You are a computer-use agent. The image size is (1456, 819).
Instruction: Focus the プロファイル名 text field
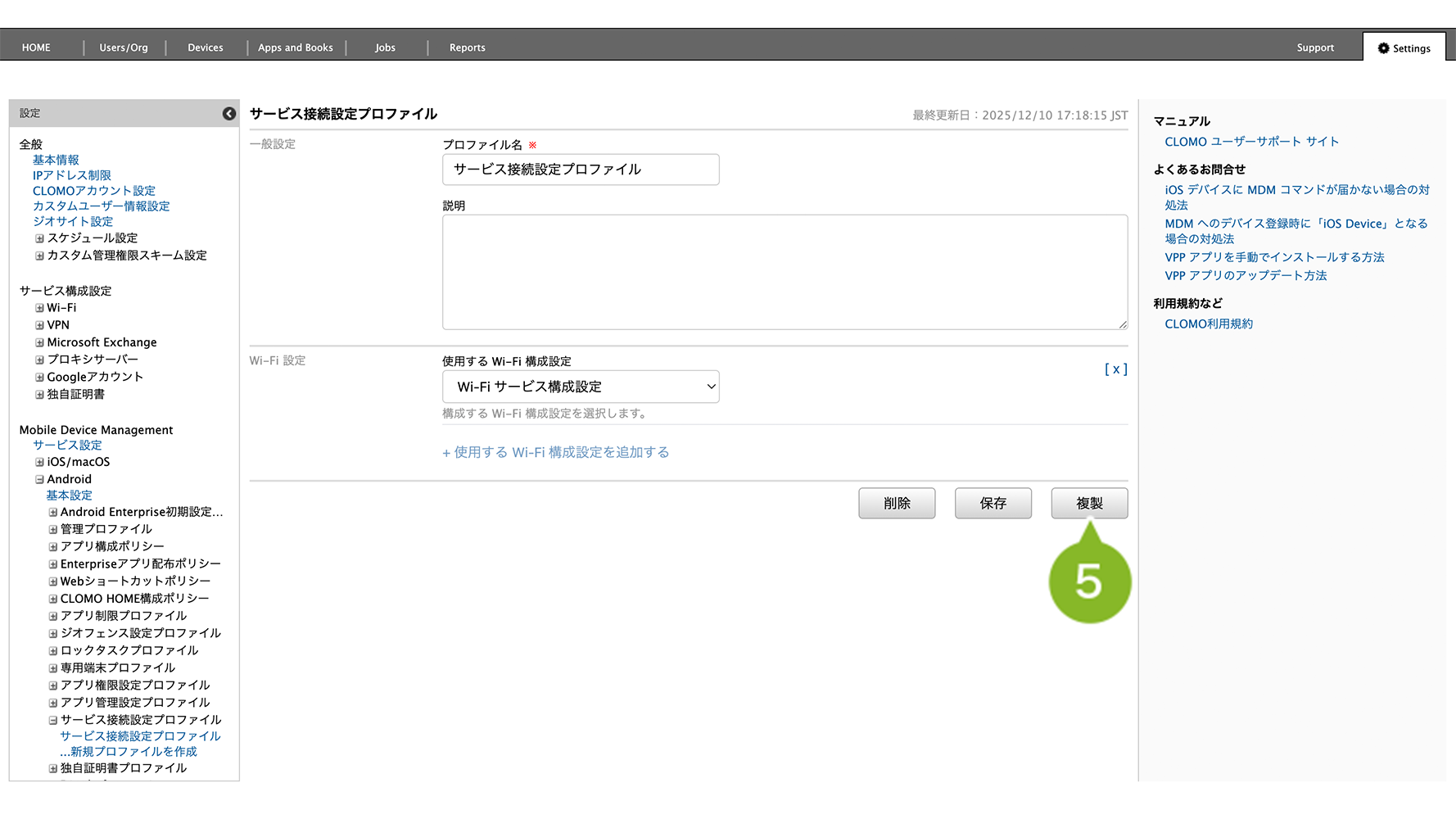(x=581, y=170)
